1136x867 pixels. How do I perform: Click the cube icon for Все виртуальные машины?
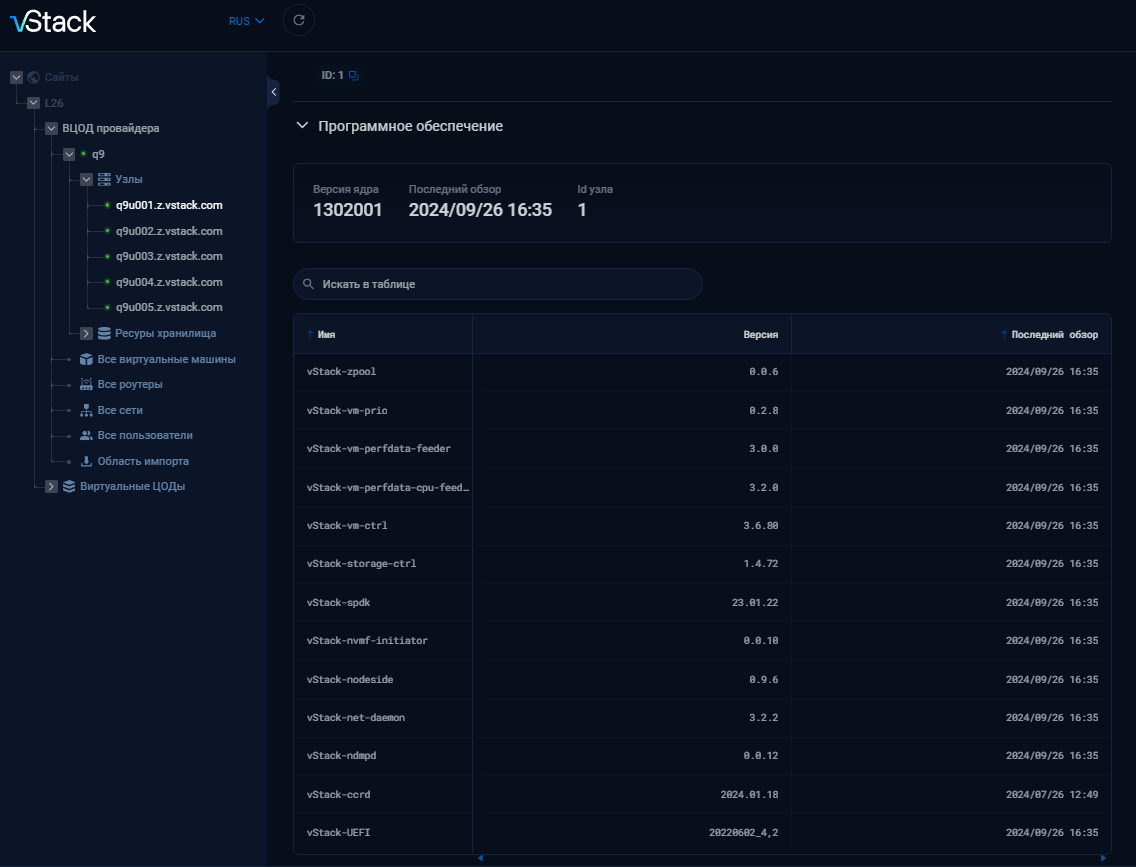(x=86, y=359)
